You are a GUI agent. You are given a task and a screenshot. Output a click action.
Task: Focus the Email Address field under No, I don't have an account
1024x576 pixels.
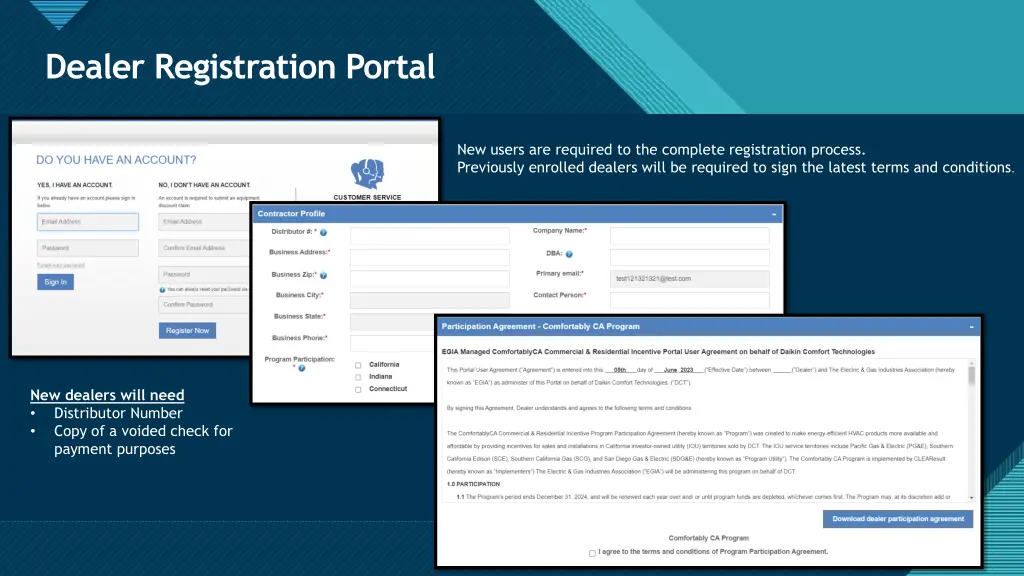pos(204,222)
